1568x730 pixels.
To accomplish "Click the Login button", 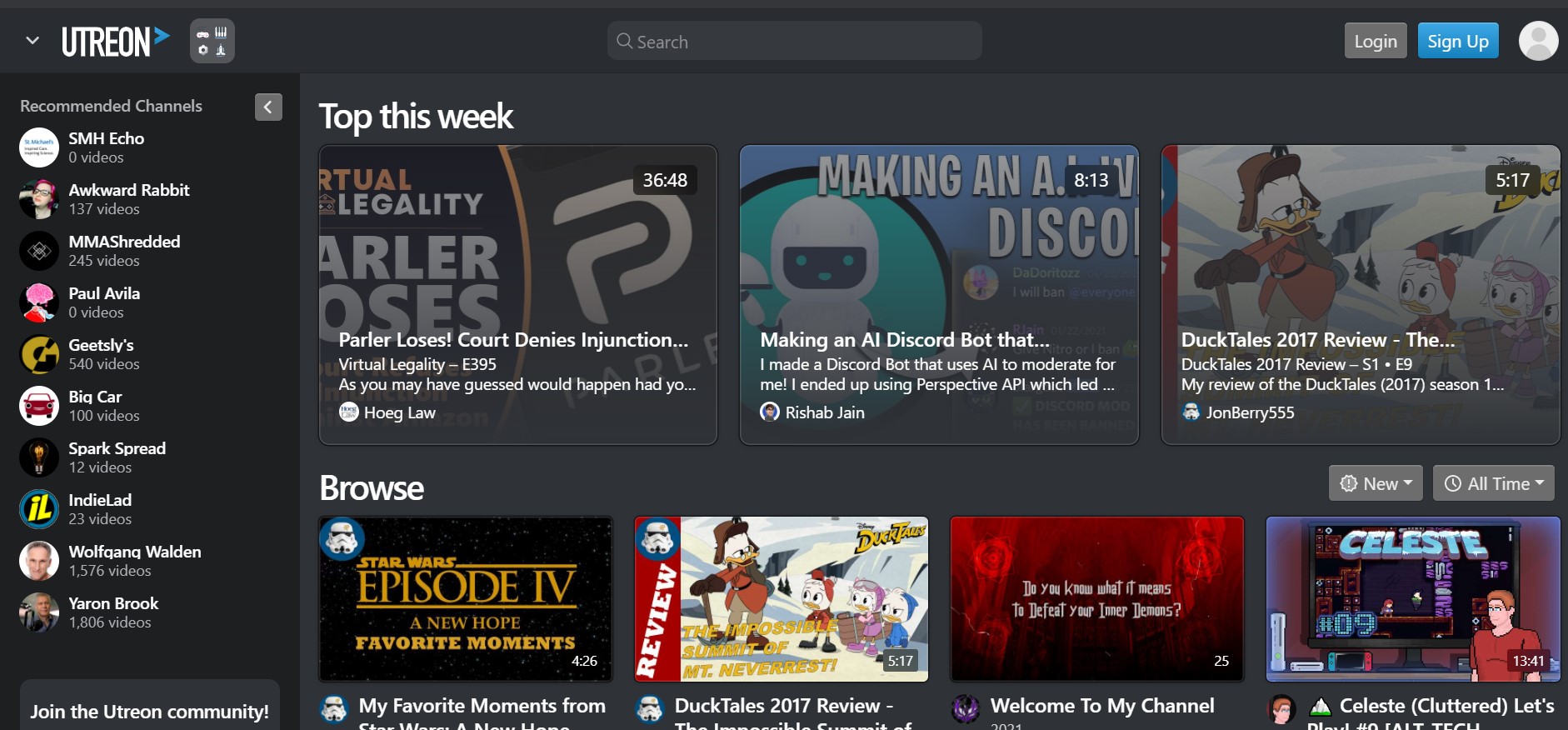I will click(x=1376, y=41).
